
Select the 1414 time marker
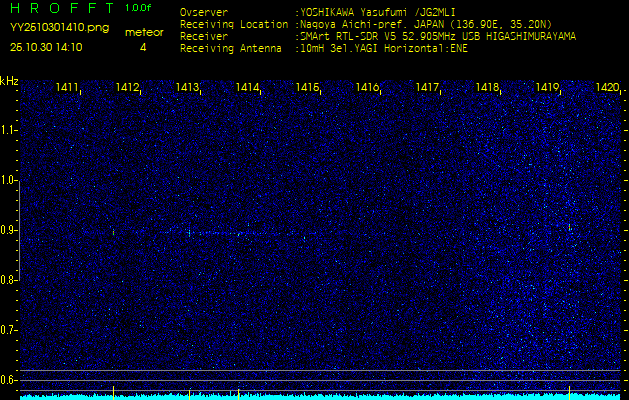coord(248,88)
